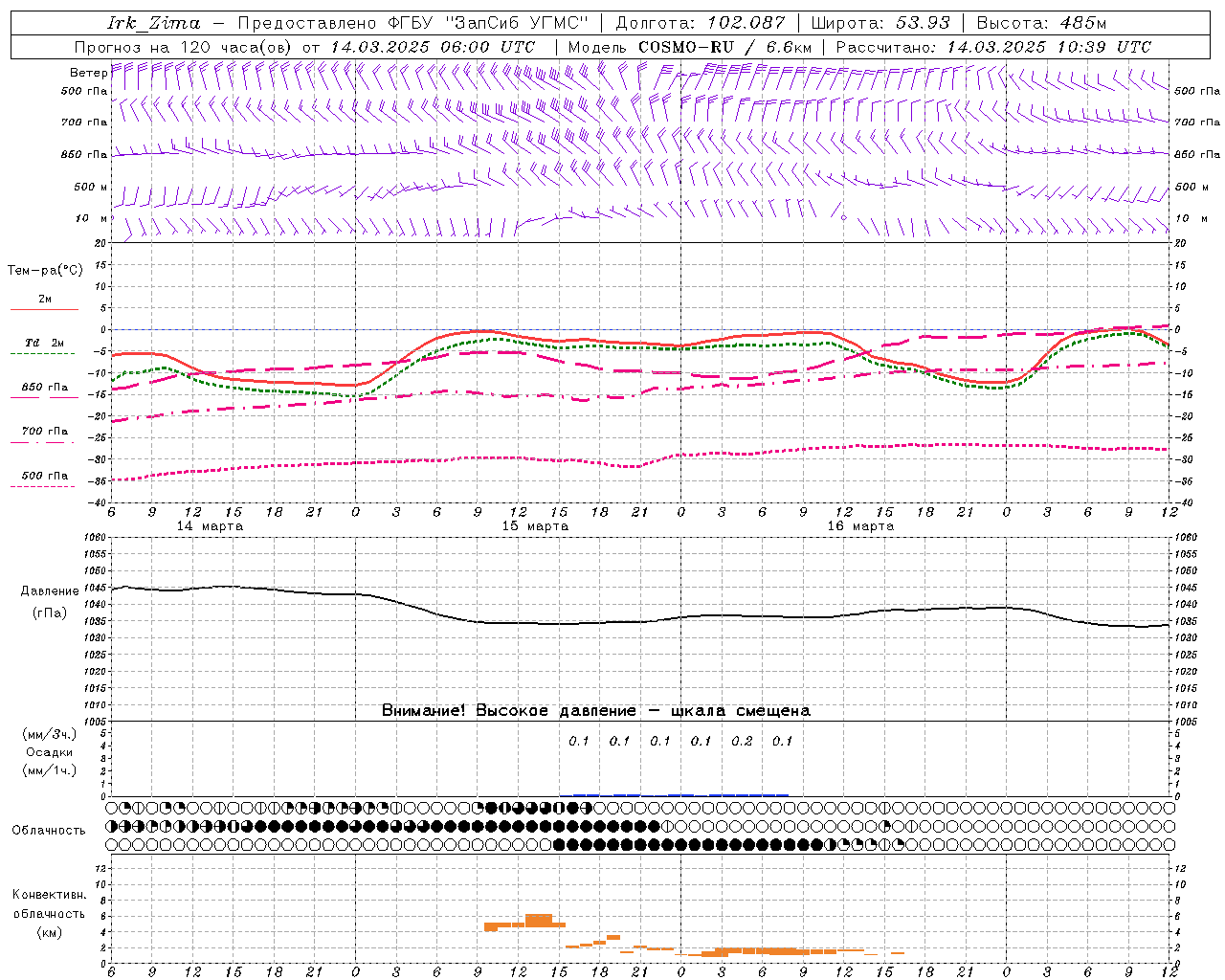Click the "15 марта" date label
The height and width of the screenshot is (980, 1225).
tap(535, 526)
